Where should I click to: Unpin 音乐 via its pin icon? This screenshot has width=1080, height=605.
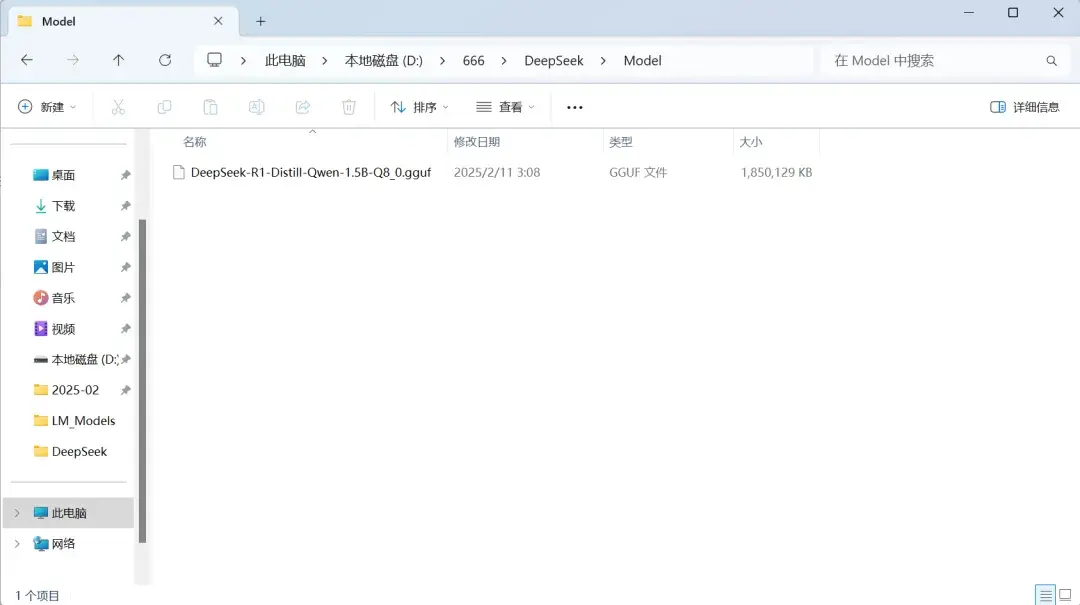[x=125, y=298]
